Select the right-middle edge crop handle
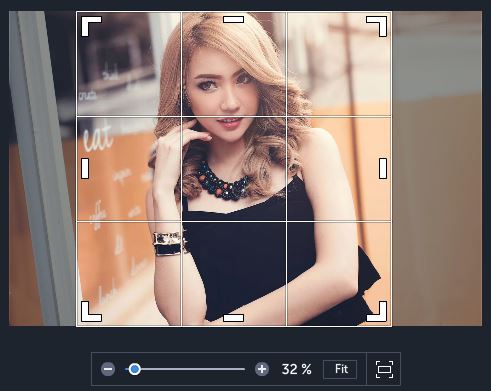The height and width of the screenshot is (391, 491). pyautogui.click(x=383, y=168)
